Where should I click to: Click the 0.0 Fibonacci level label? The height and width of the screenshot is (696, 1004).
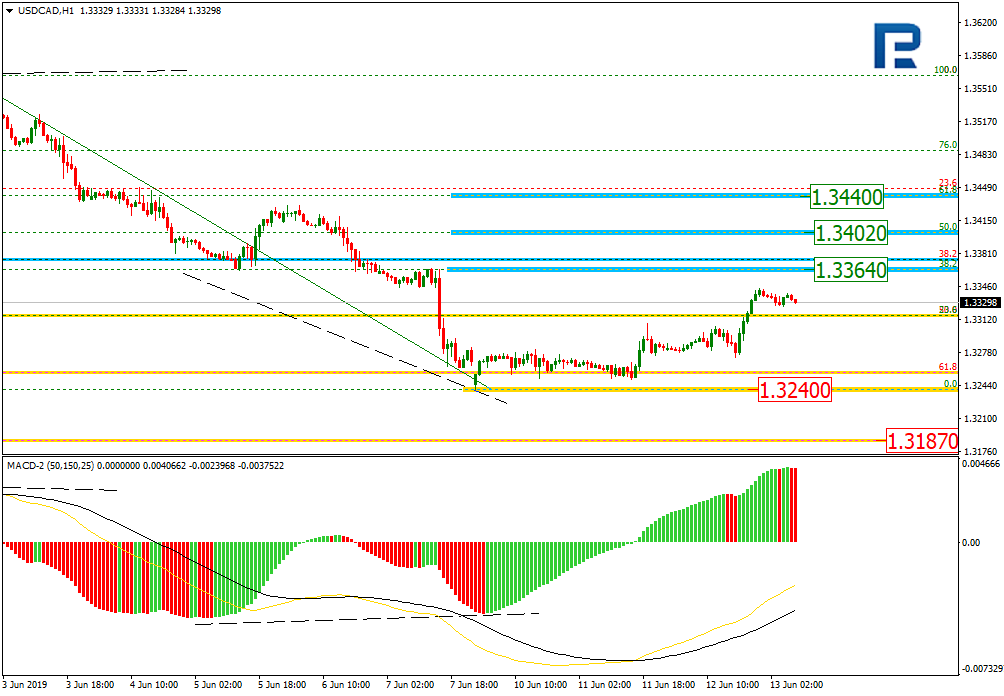[951, 384]
